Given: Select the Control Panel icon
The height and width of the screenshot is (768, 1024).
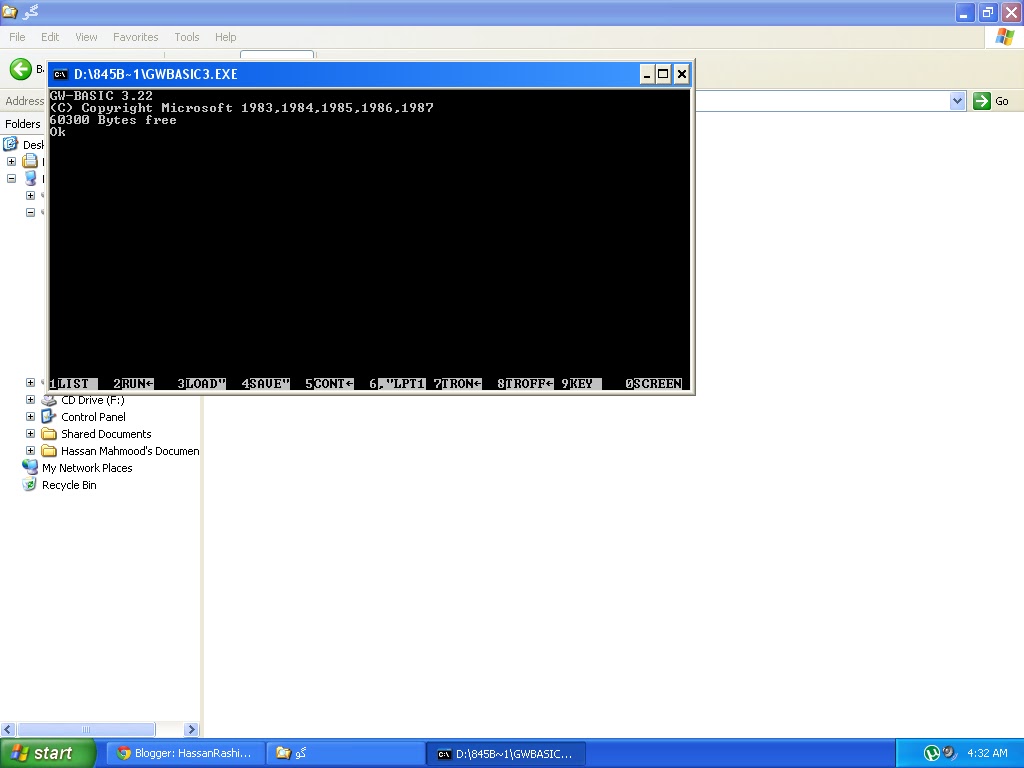Looking at the screenshot, I should coord(49,417).
